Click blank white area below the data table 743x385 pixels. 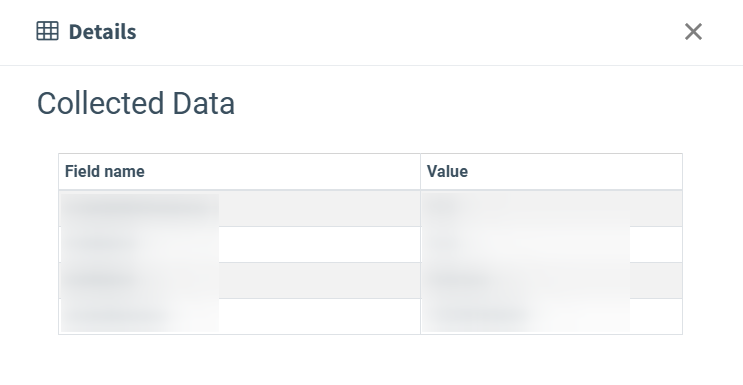[x=372, y=360]
